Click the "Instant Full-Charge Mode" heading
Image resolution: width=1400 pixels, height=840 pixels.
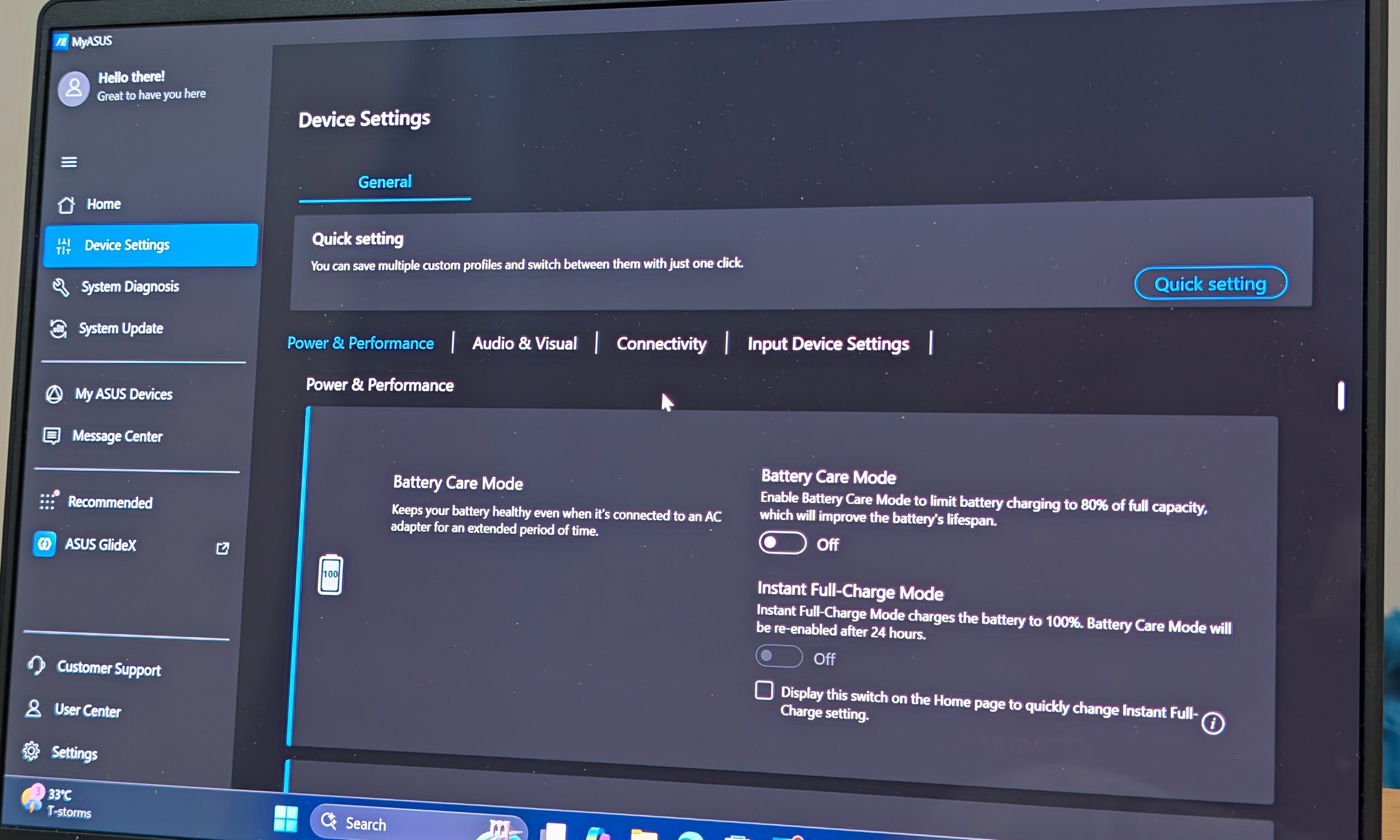(851, 590)
